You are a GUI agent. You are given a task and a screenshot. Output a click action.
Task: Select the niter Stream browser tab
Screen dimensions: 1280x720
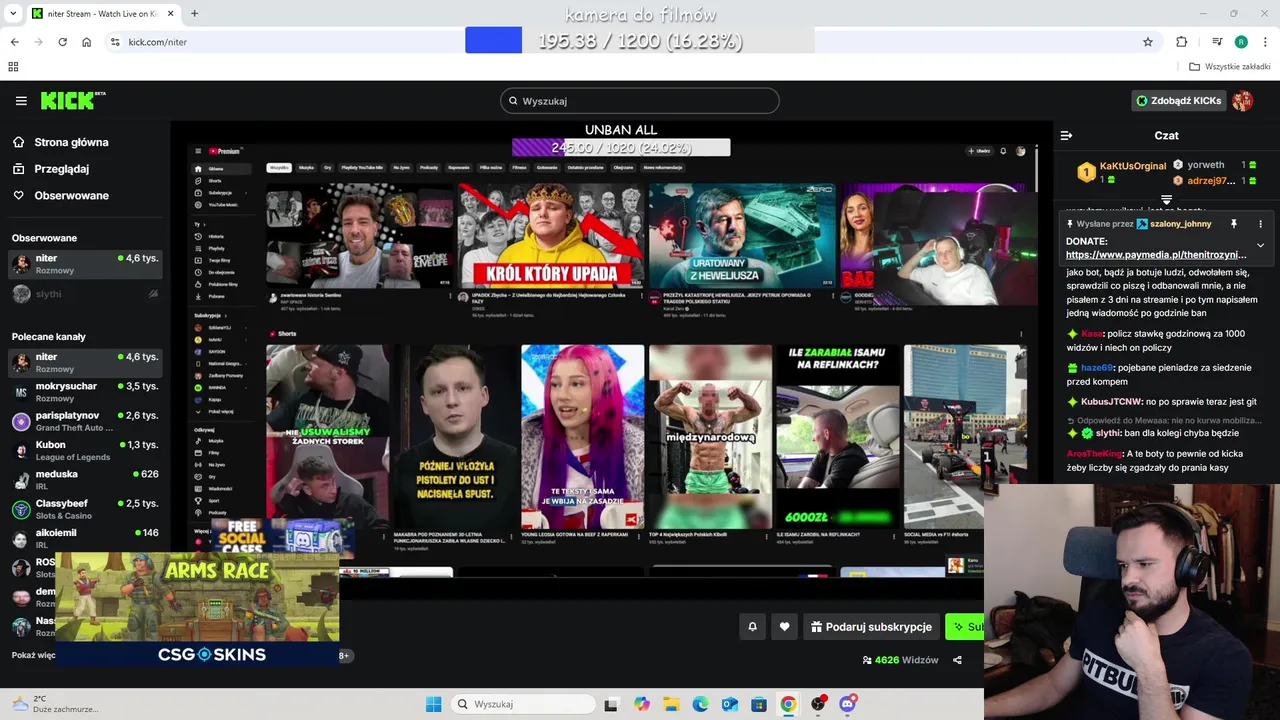101,14
